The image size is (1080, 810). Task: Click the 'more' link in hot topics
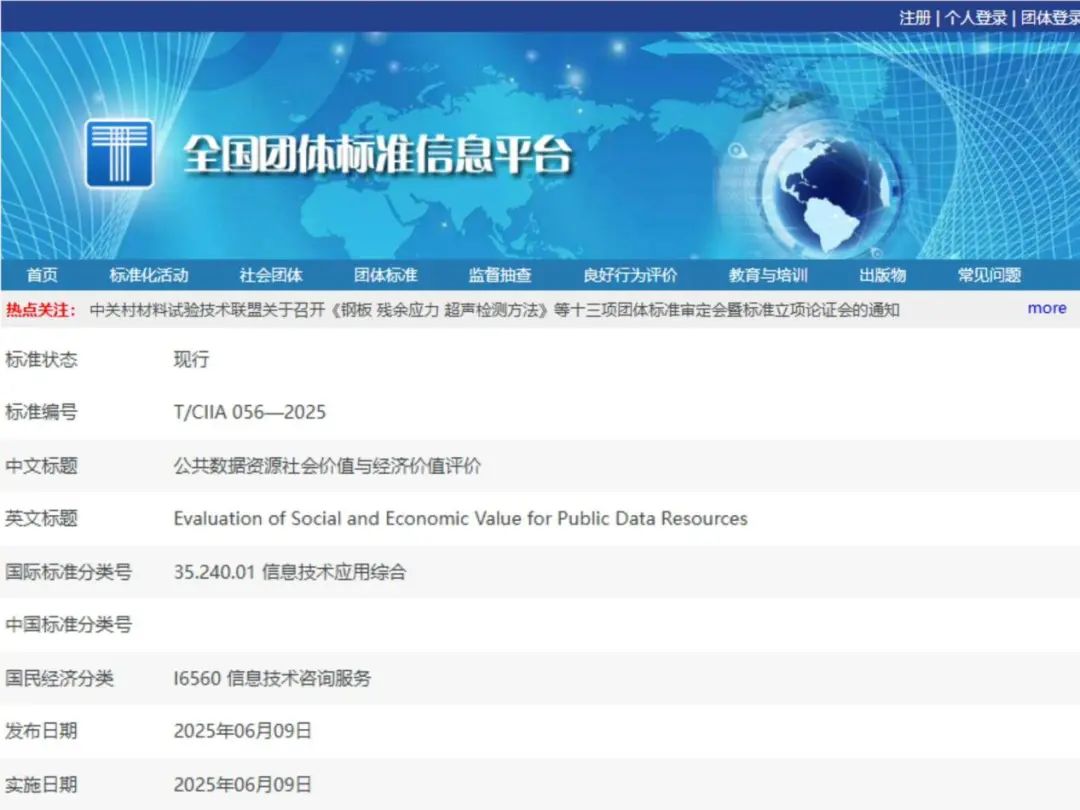pyautogui.click(x=1047, y=308)
